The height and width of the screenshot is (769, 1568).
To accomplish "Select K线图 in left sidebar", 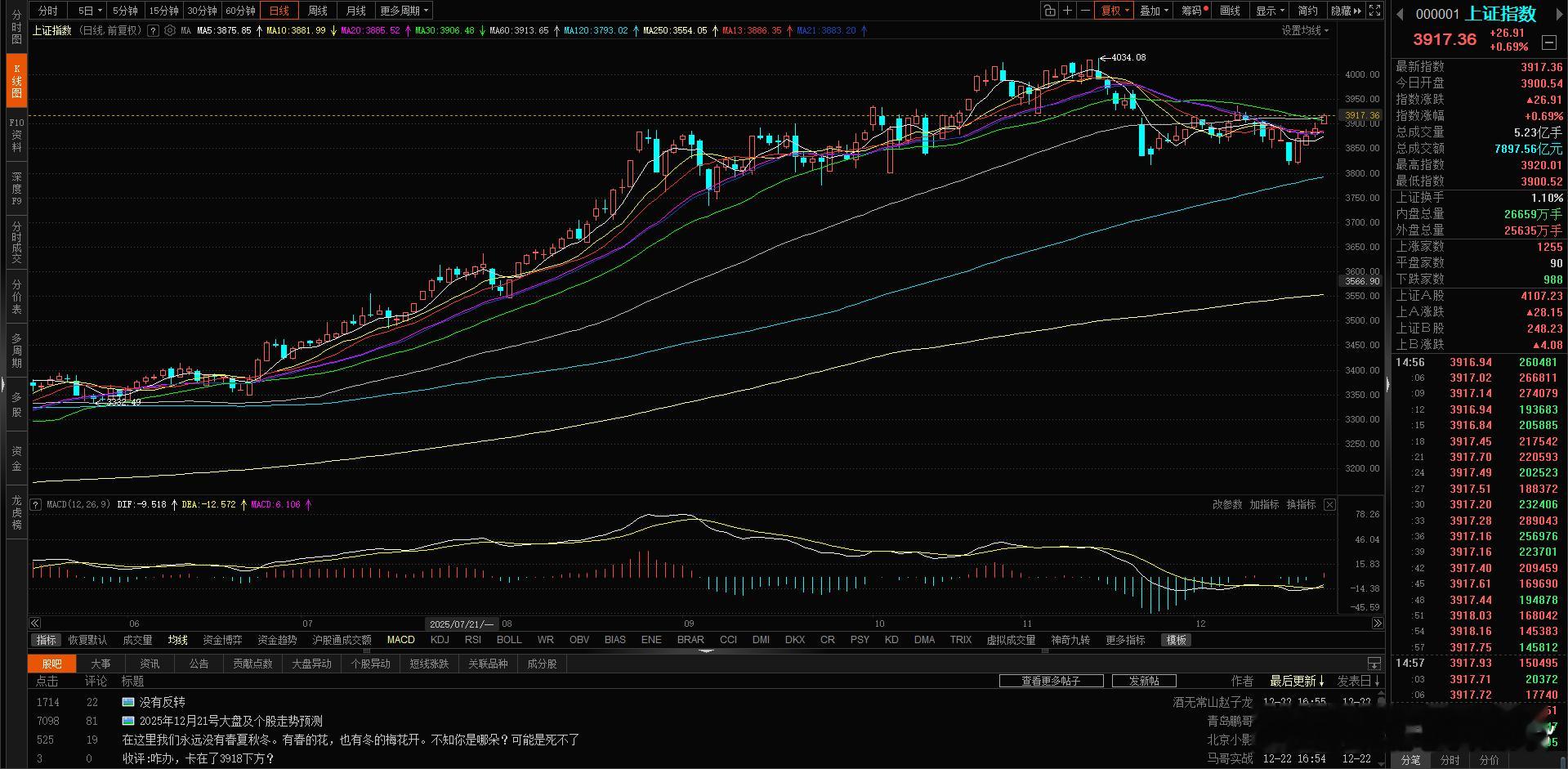I will pos(16,81).
